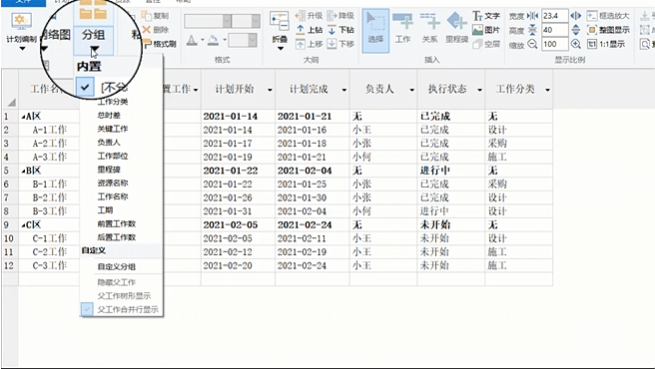655x369 pixels.
Task: Insert 文字 text element
Action: [x=478, y=16]
